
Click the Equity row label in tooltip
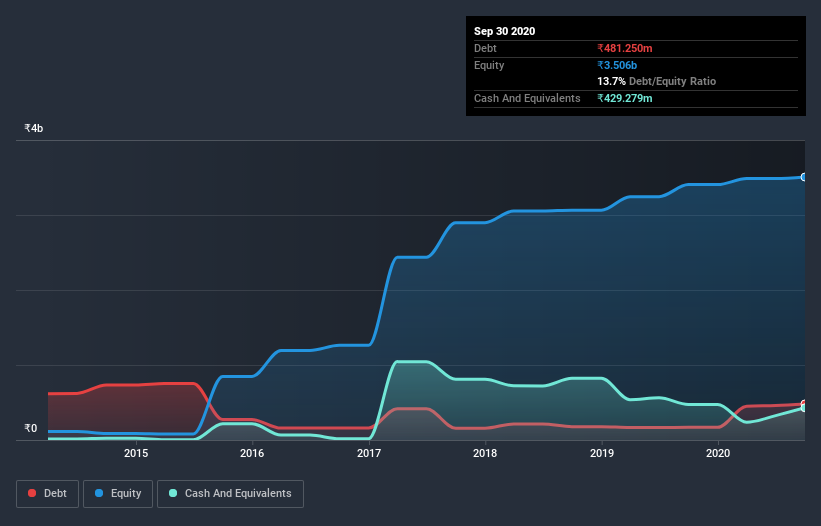coord(489,65)
